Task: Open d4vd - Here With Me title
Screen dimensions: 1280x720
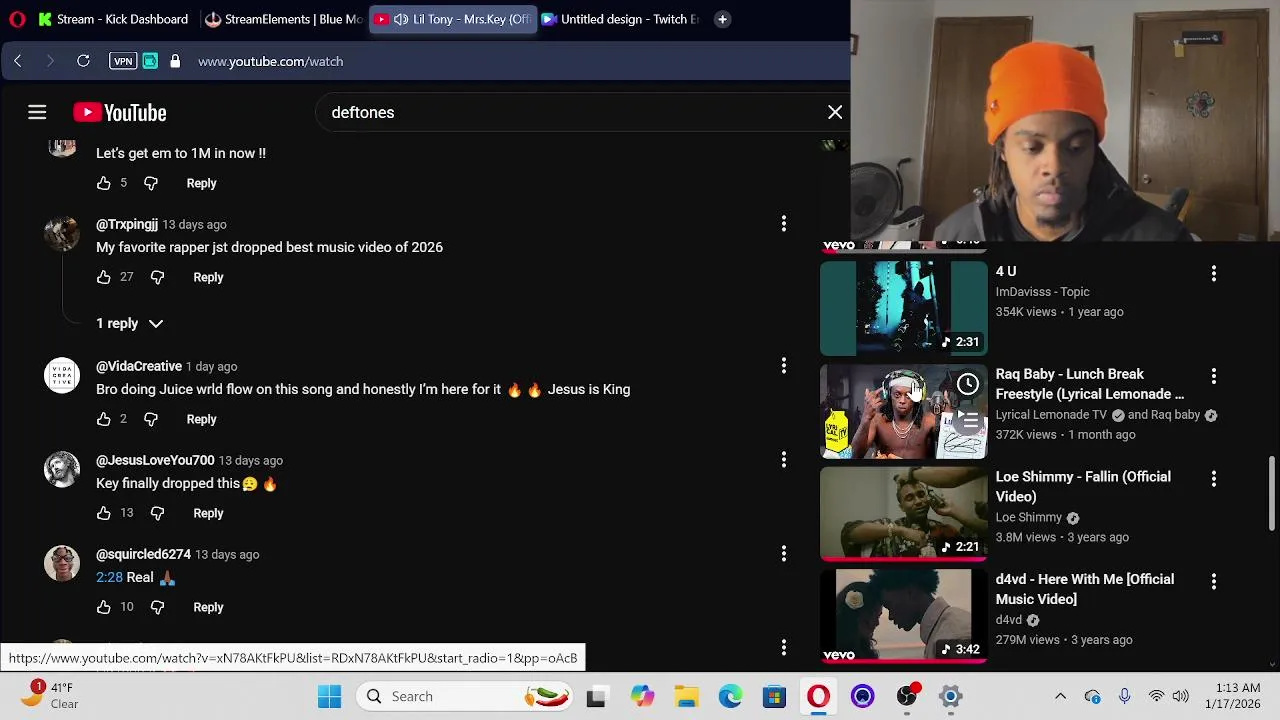Action: pyautogui.click(x=1085, y=589)
